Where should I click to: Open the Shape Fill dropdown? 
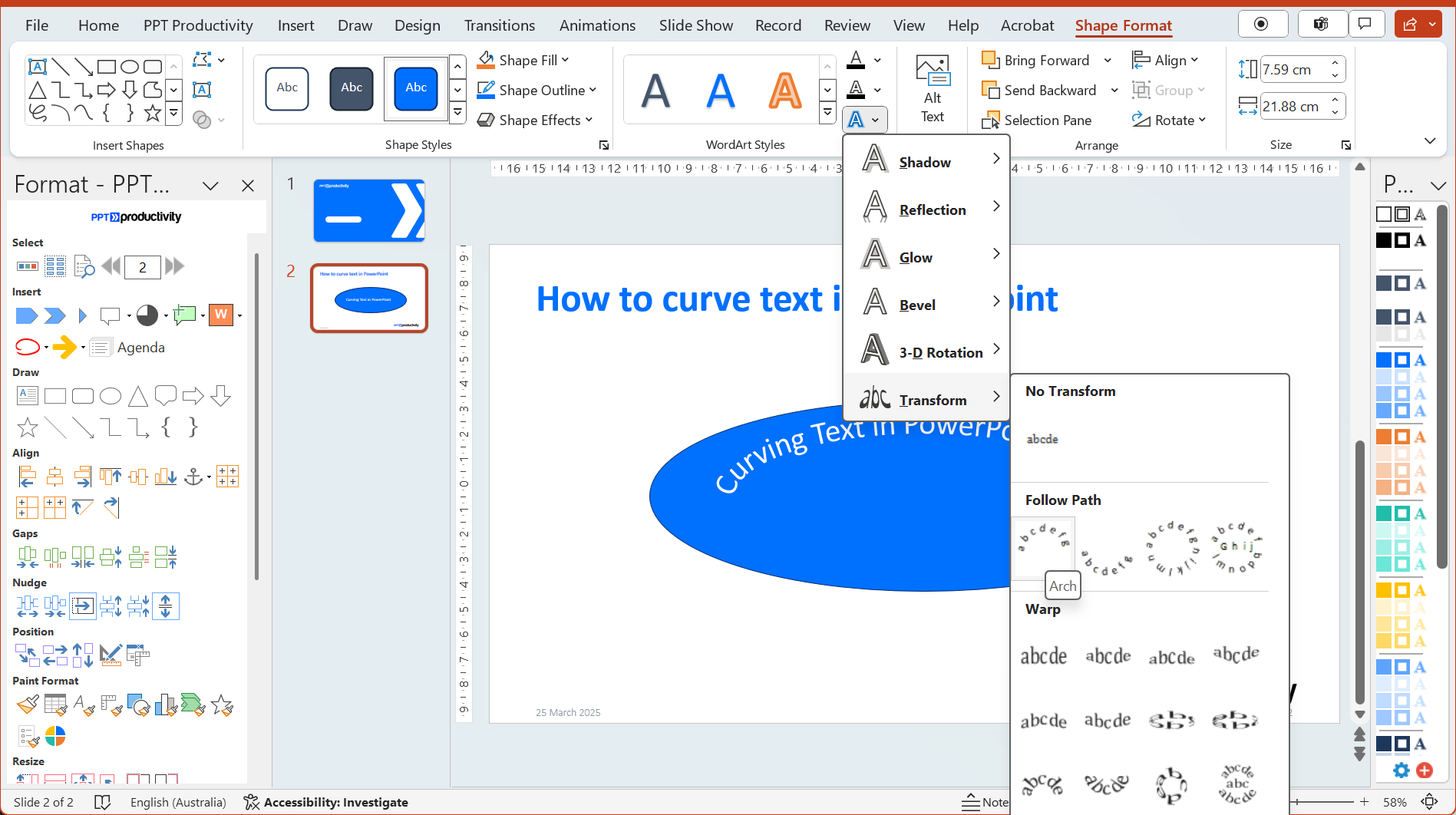(x=523, y=60)
